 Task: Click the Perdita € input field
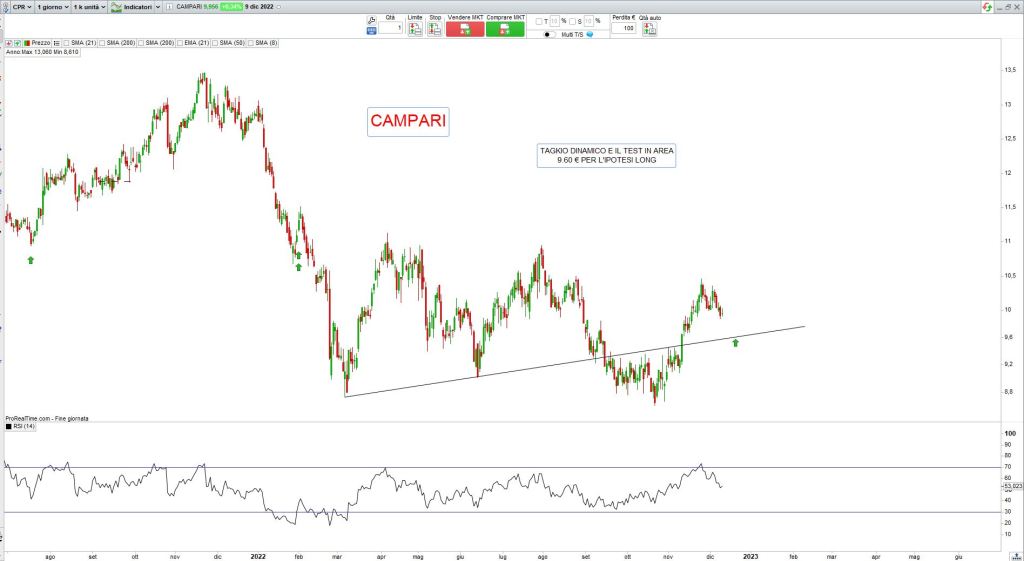point(623,28)
